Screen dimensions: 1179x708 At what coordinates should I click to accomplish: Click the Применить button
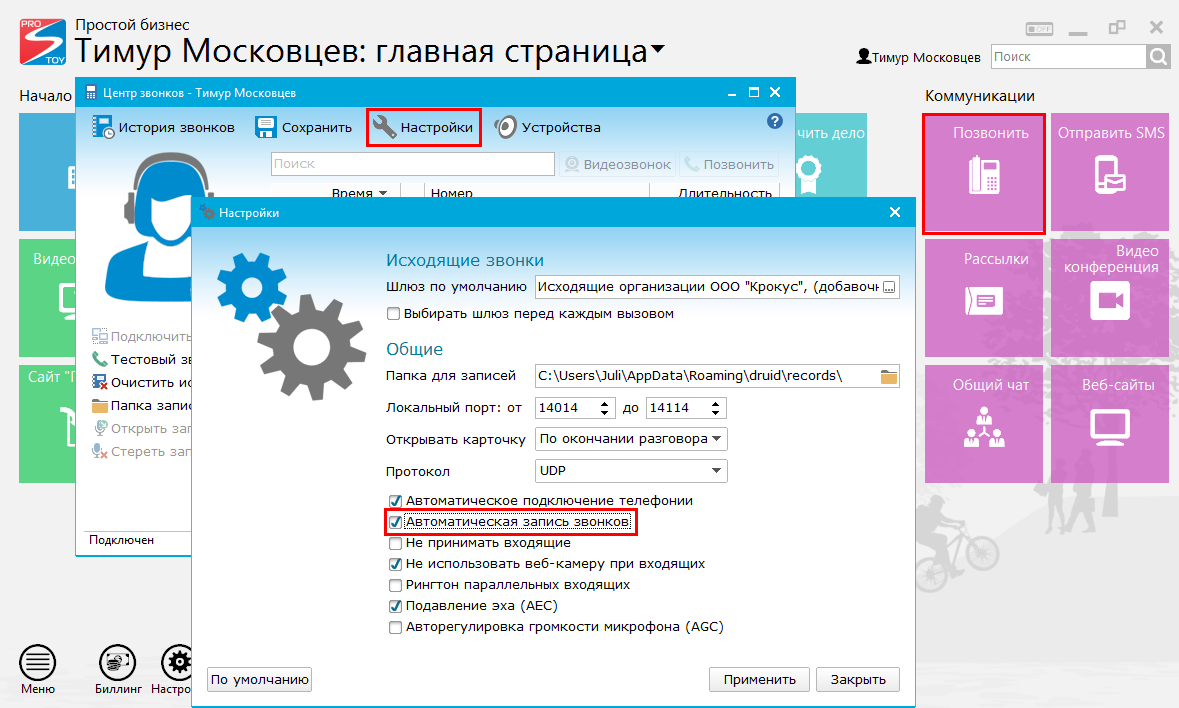[759, 679]
